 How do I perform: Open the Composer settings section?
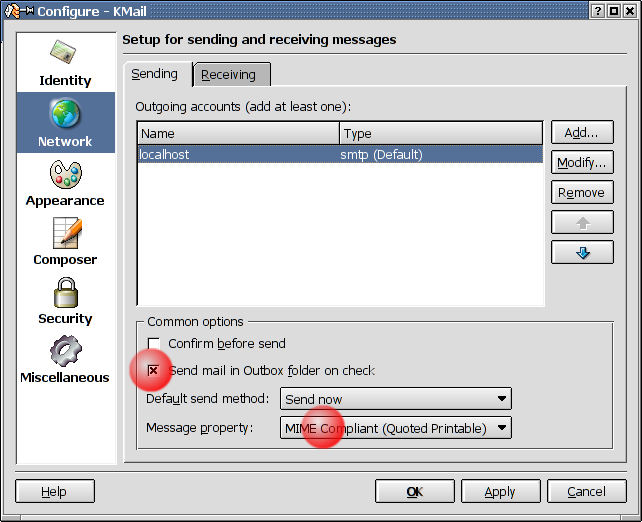pyautogui.click(x=66, y=242)
